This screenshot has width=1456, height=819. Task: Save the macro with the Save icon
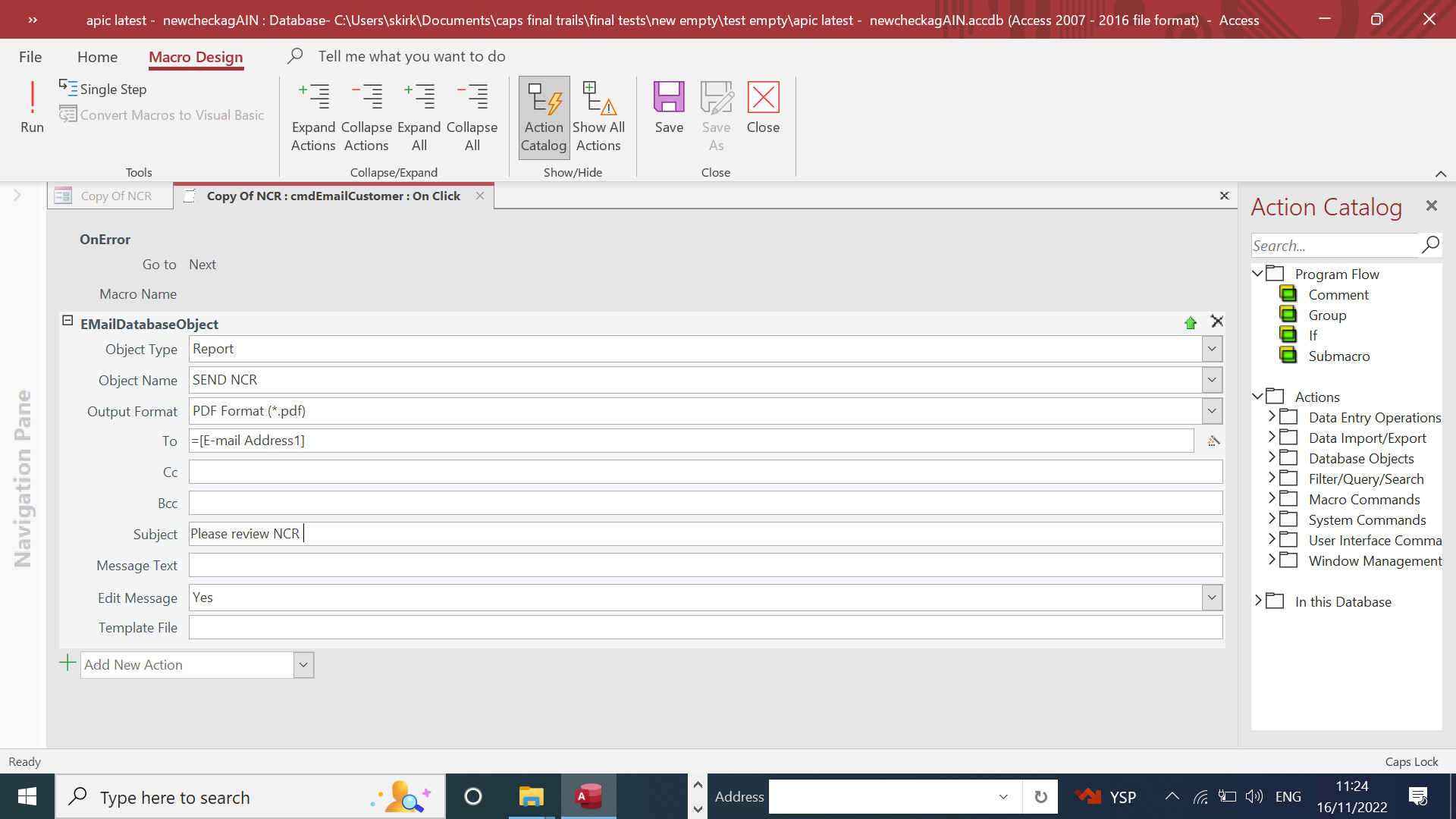click(669, 107)
